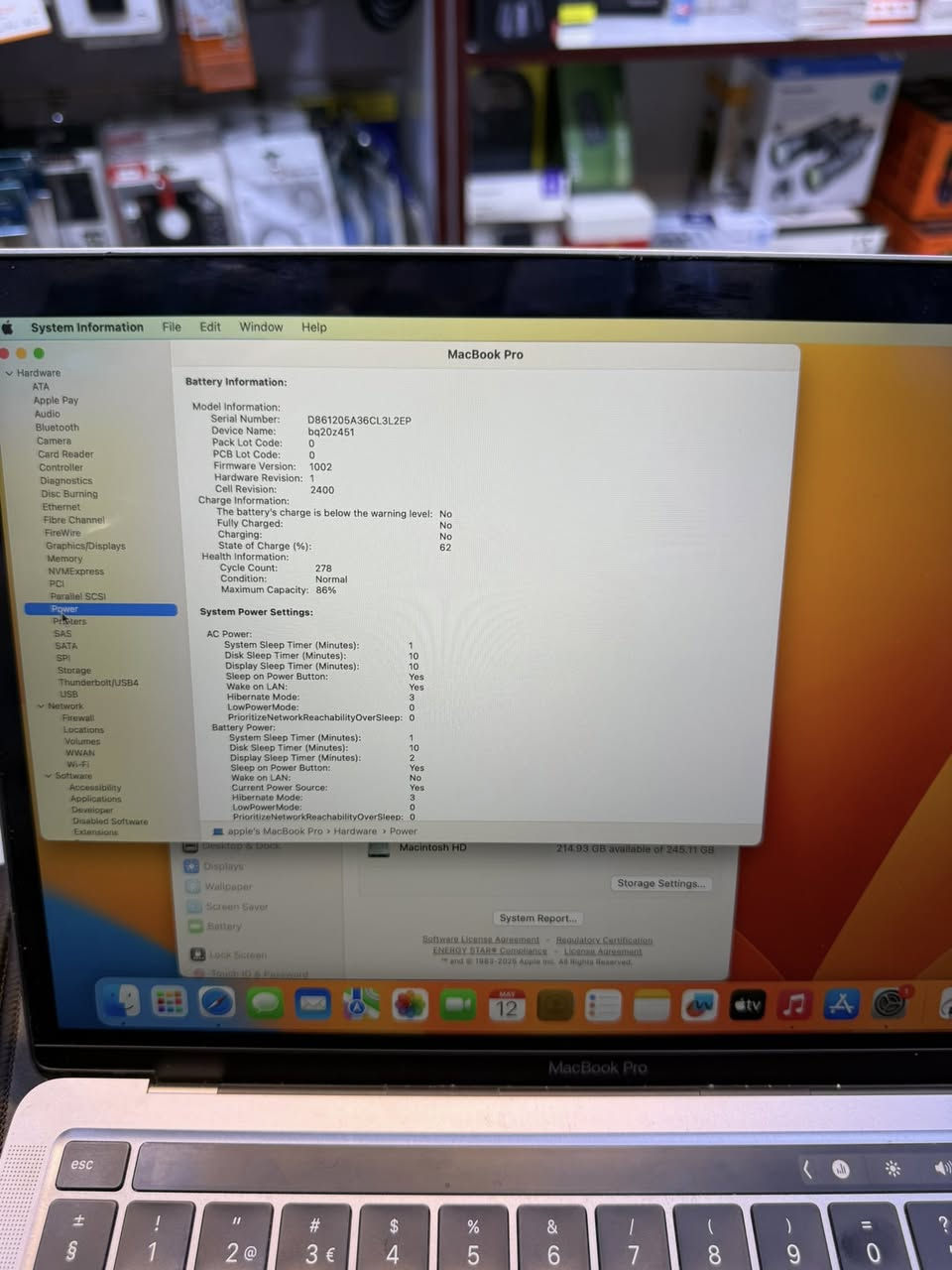This screenshot has height=1270, width=952.
Task: Select the highlighted Power row
Action: coord(100,609)
